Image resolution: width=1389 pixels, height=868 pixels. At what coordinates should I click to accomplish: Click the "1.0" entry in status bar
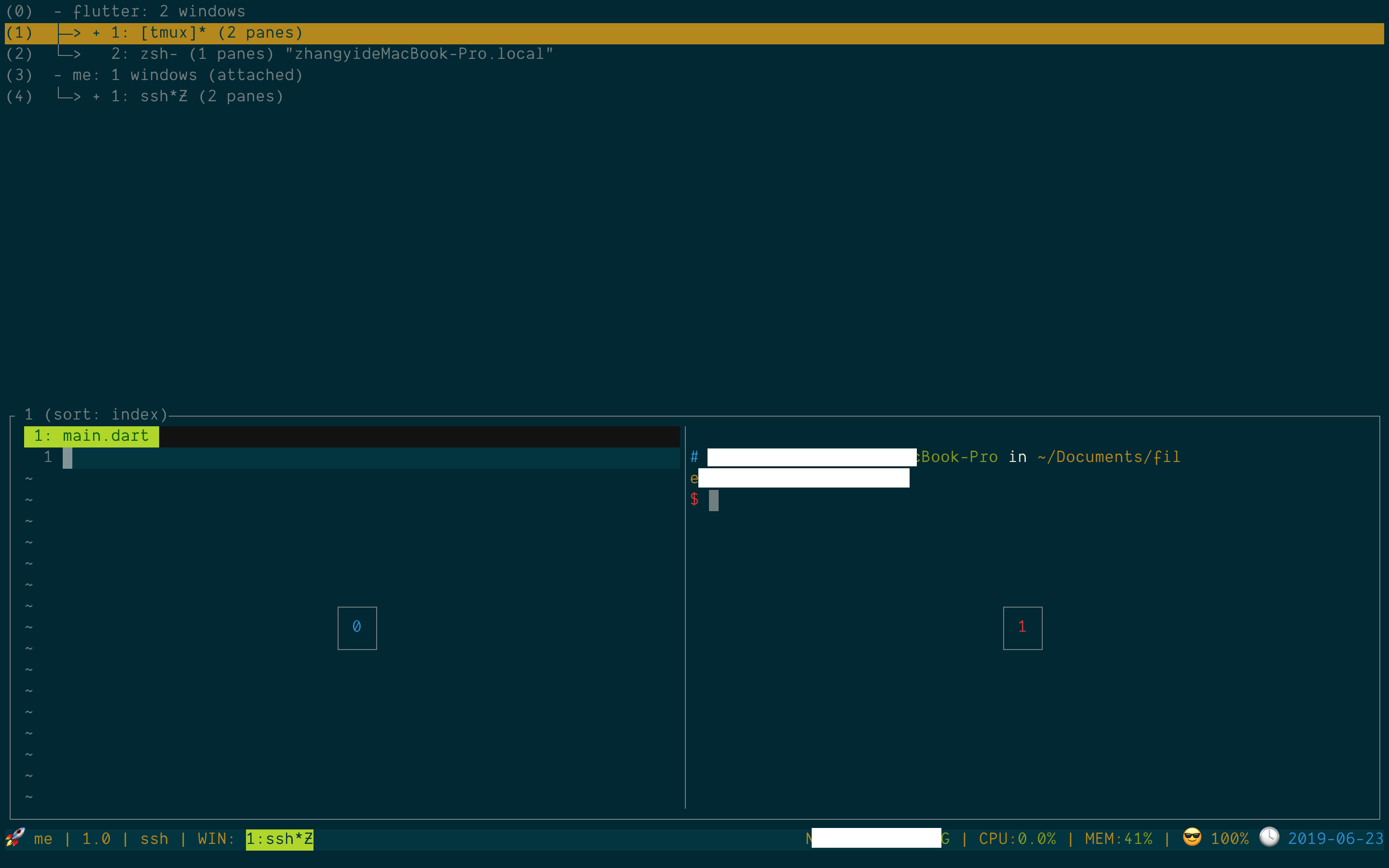(96, 839)
